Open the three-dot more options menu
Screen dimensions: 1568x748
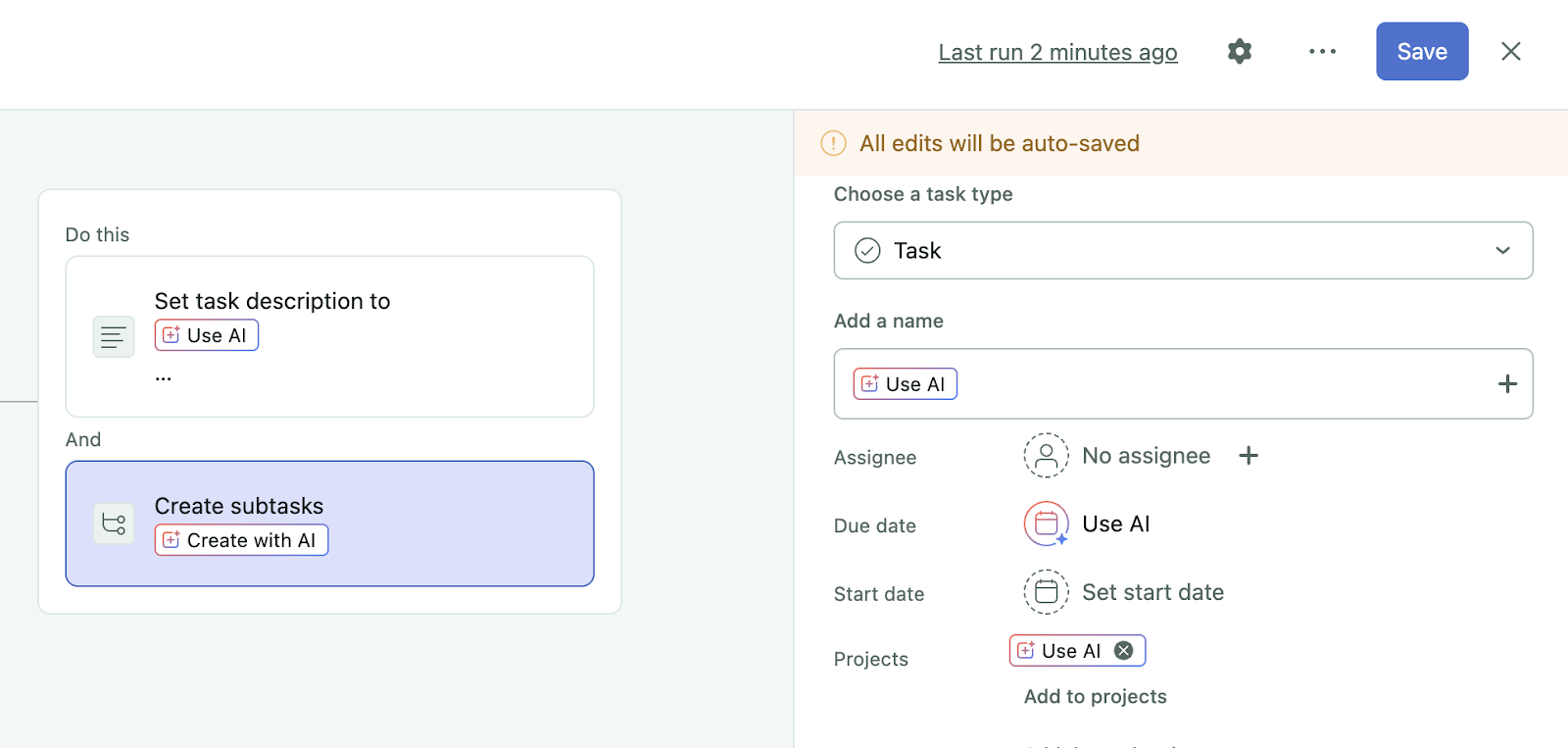tap(1322, 52)
